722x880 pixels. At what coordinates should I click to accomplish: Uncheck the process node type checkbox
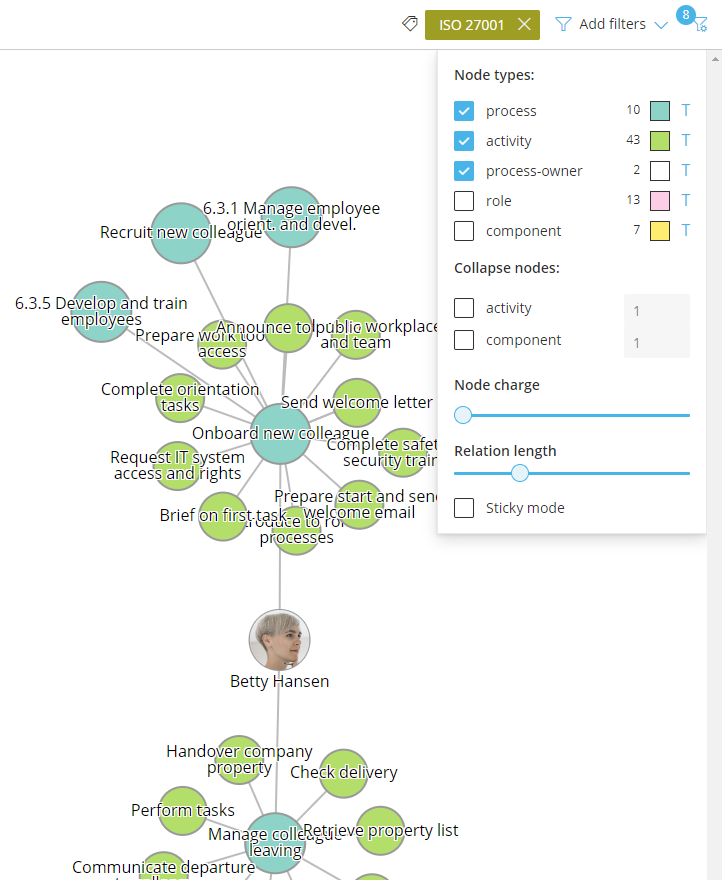[464, 111]
